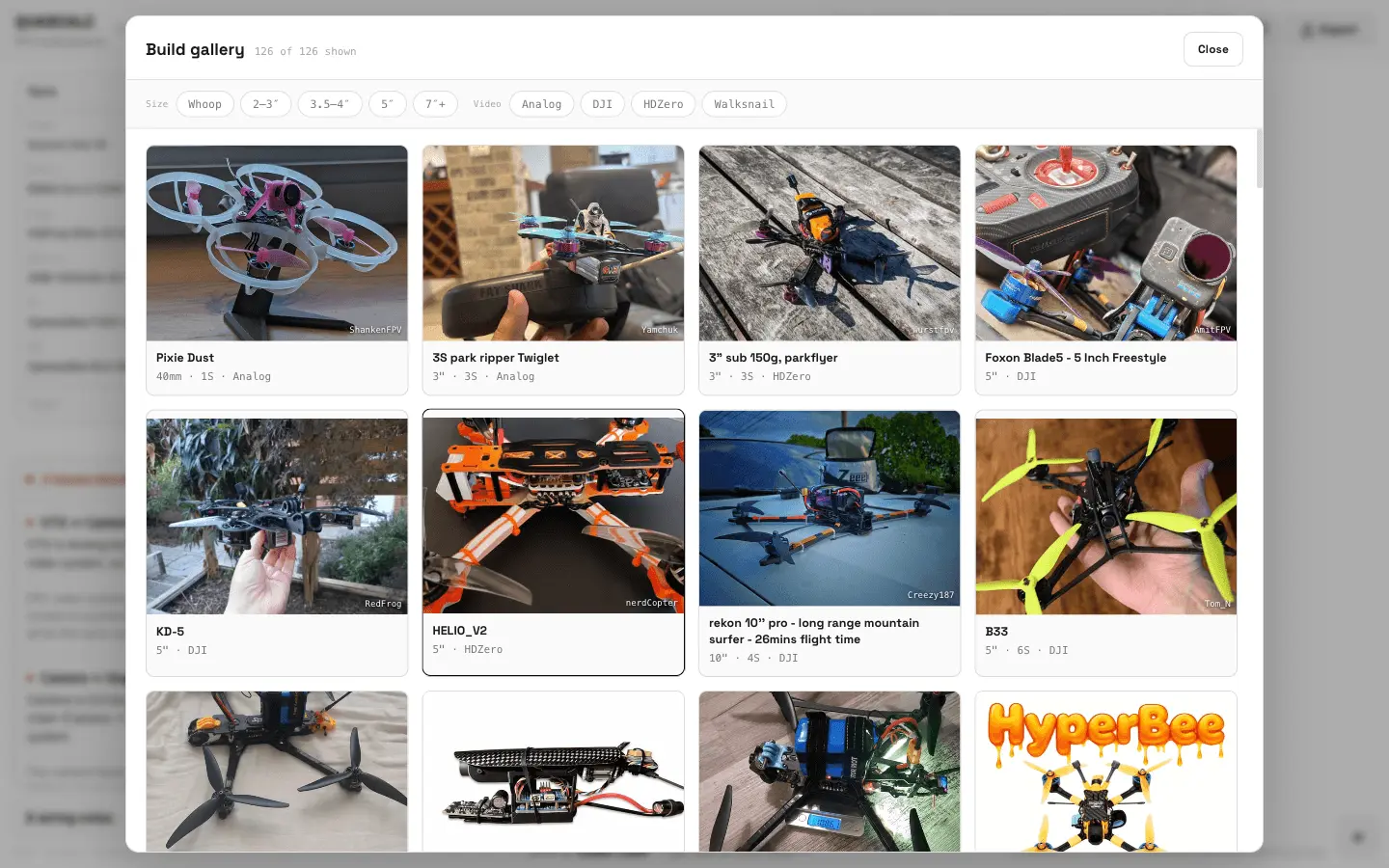Click the '5" · 6S · DJI' specs line

click(1026, 650)
